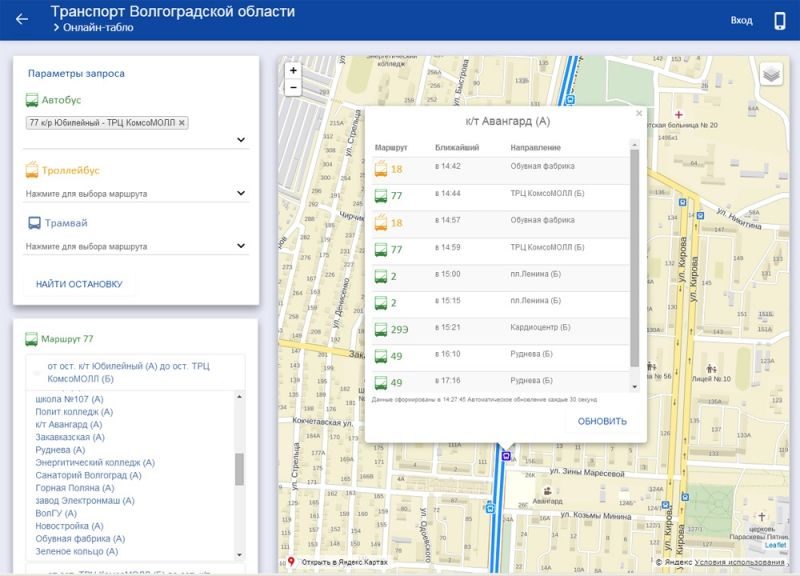Image resolution: width=800 pixels, height=576 pixels.
Task: Select stop Новостройка (А)
Action: pyautogui.click(x=69, y=526)
